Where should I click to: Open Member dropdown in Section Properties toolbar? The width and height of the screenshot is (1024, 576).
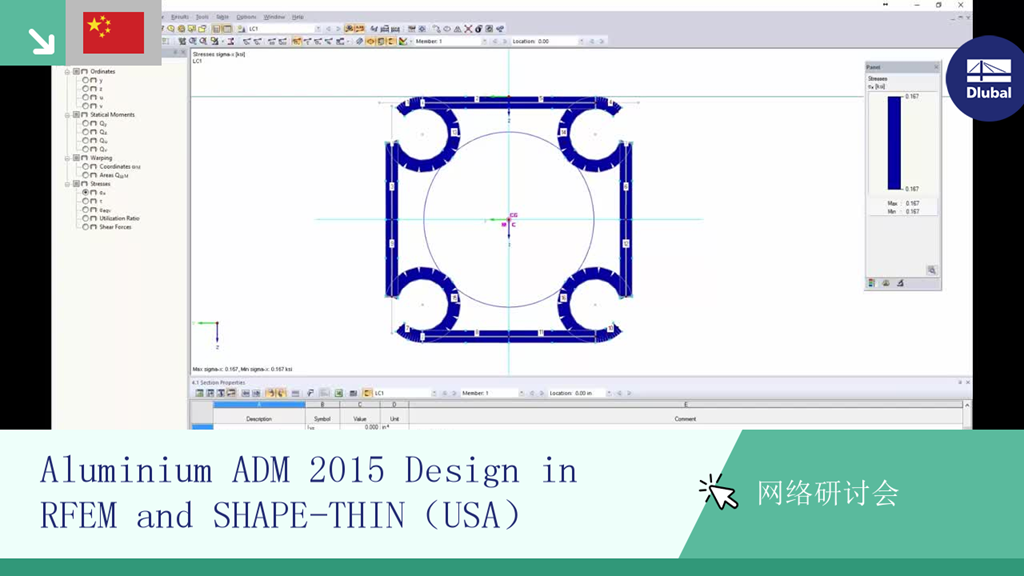point(521,393)
